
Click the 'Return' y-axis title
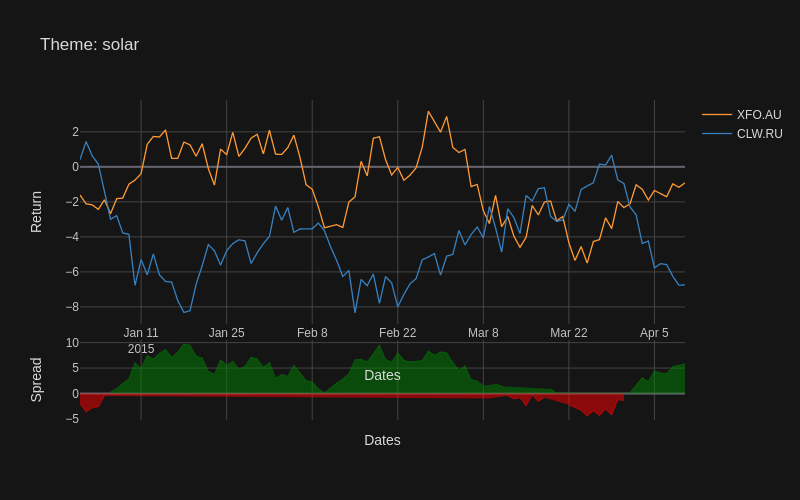point(36,212)
